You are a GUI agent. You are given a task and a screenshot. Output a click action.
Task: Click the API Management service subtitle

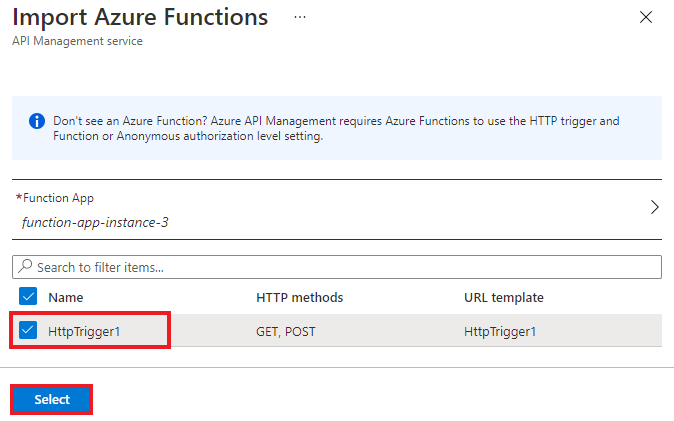click(77, 41)
